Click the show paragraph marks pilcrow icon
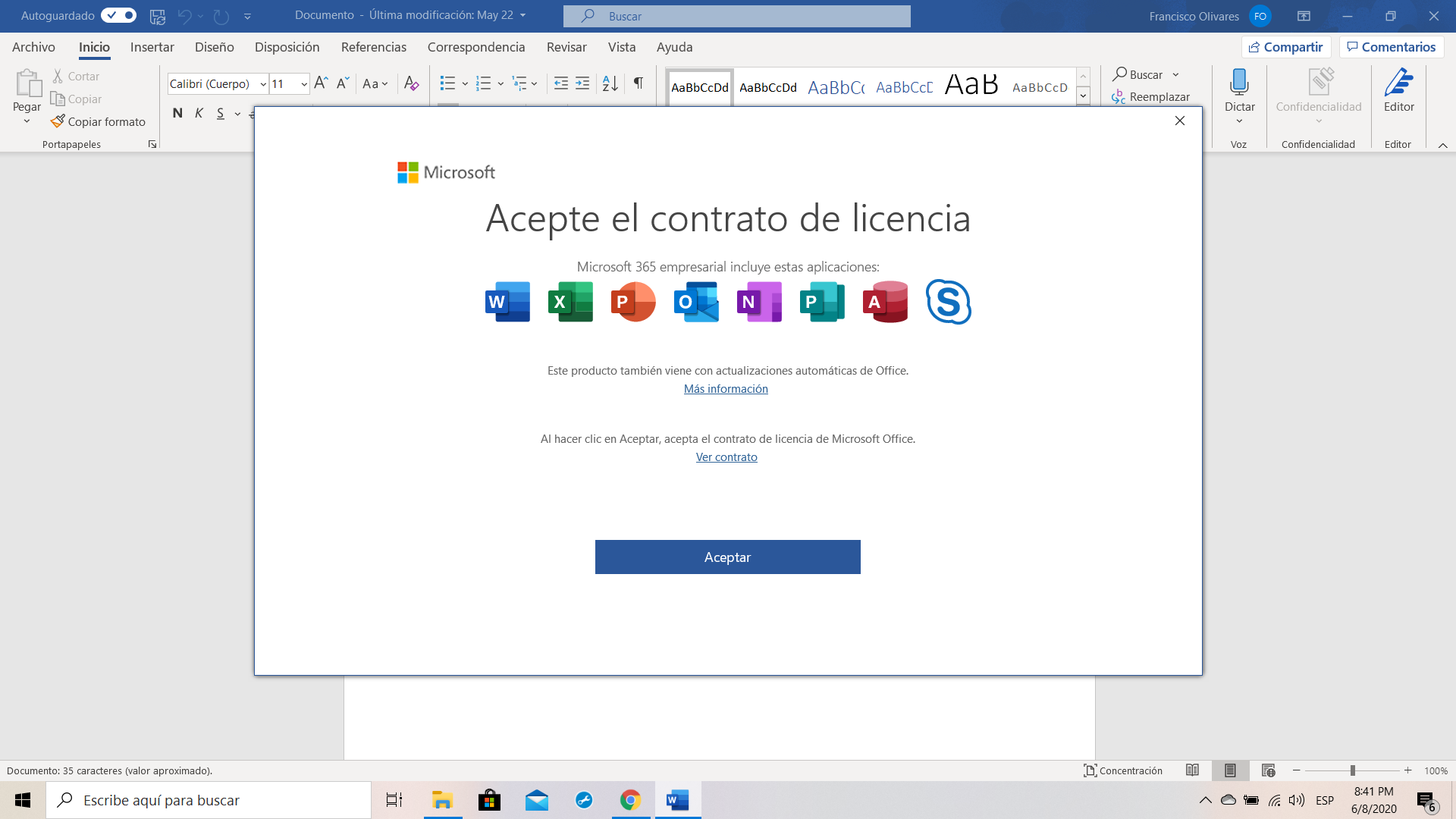The image size is (1456, 819). click(639, 83)
